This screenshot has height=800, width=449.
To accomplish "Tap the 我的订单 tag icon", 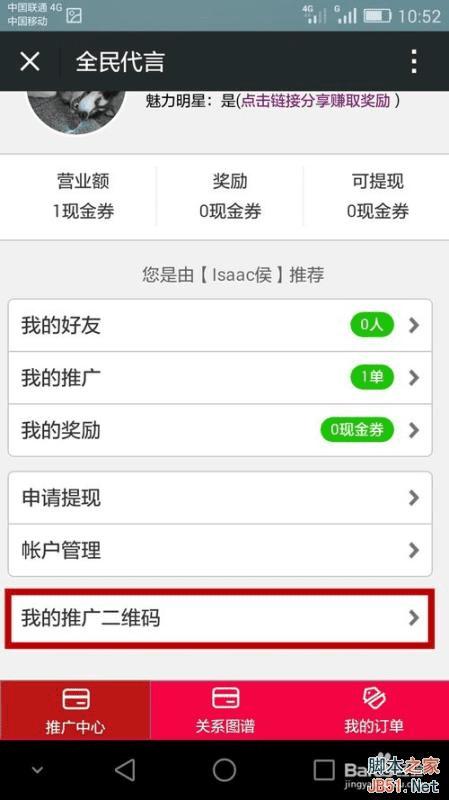I will coord(374,698).
